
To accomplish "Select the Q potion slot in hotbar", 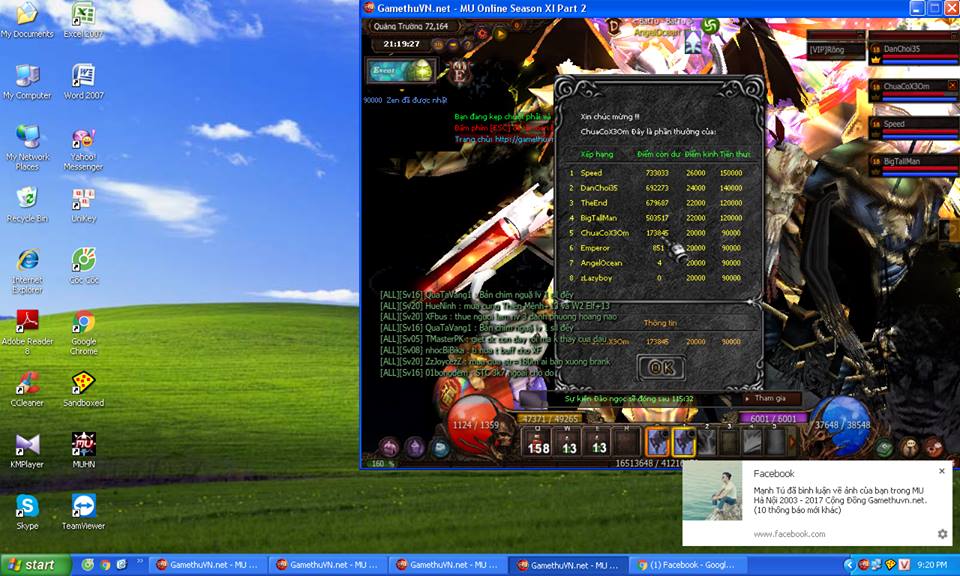I will coord(538,441).
